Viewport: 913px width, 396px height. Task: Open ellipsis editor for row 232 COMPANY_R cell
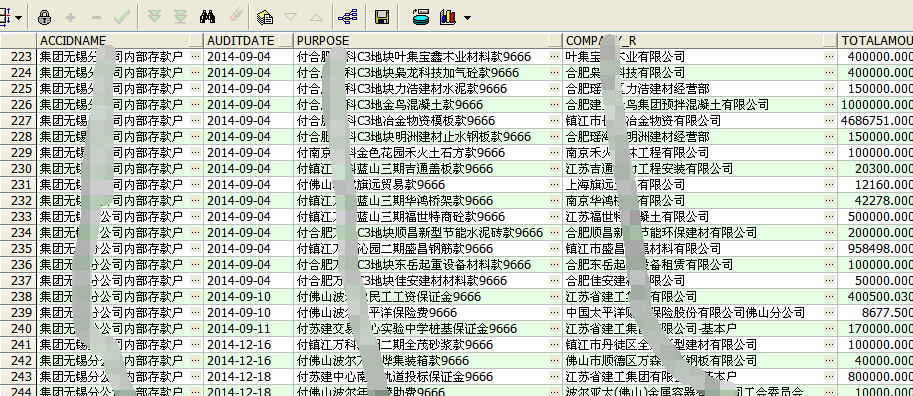(830, 201)
